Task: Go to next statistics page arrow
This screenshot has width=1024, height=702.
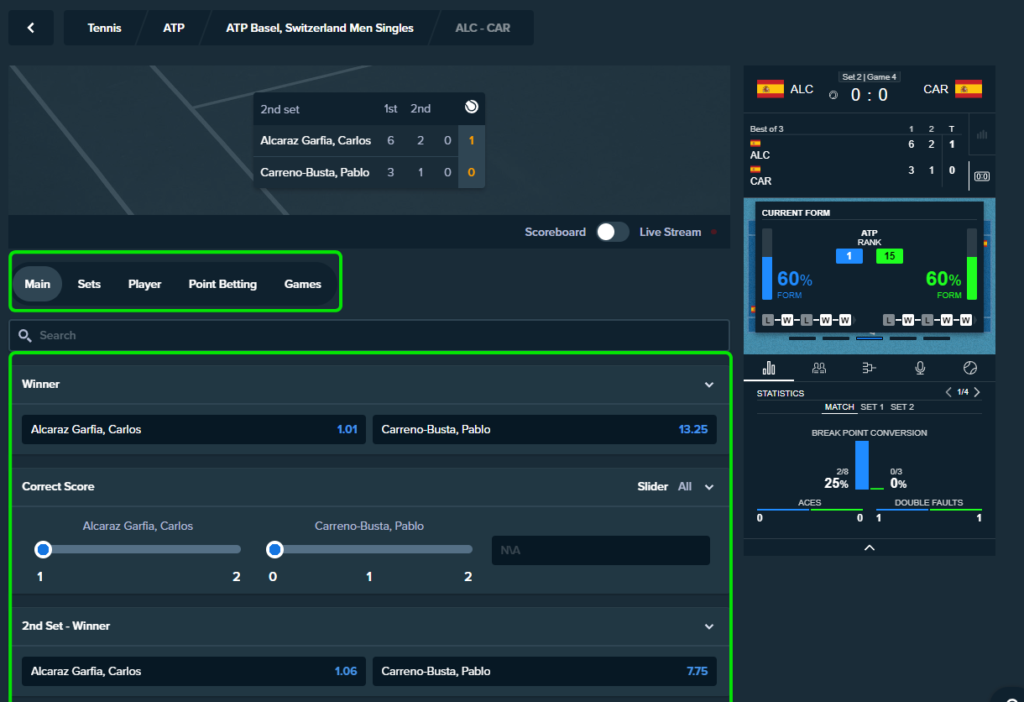Action: tap(977, 392)
